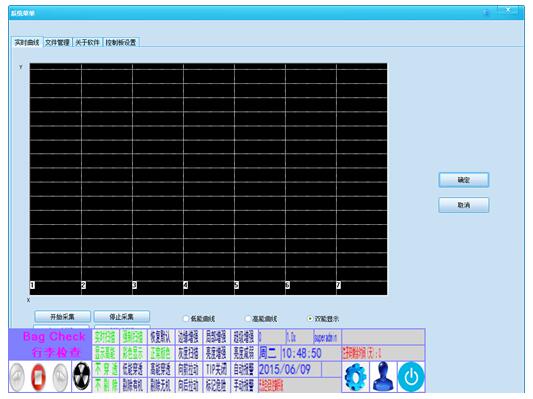Viewport: 533px width, 399px height.
Task: Click the red stop conveyor button
Action: 38,377
